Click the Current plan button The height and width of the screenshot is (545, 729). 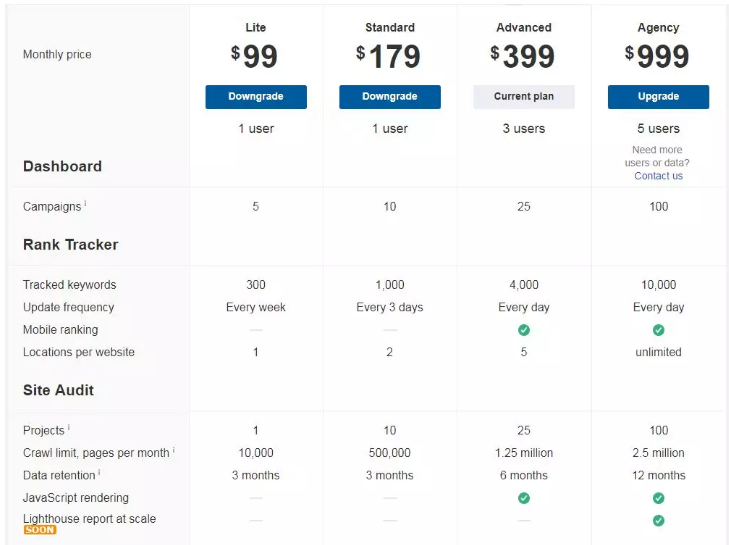pyautogui.click(x=524, y=97)
